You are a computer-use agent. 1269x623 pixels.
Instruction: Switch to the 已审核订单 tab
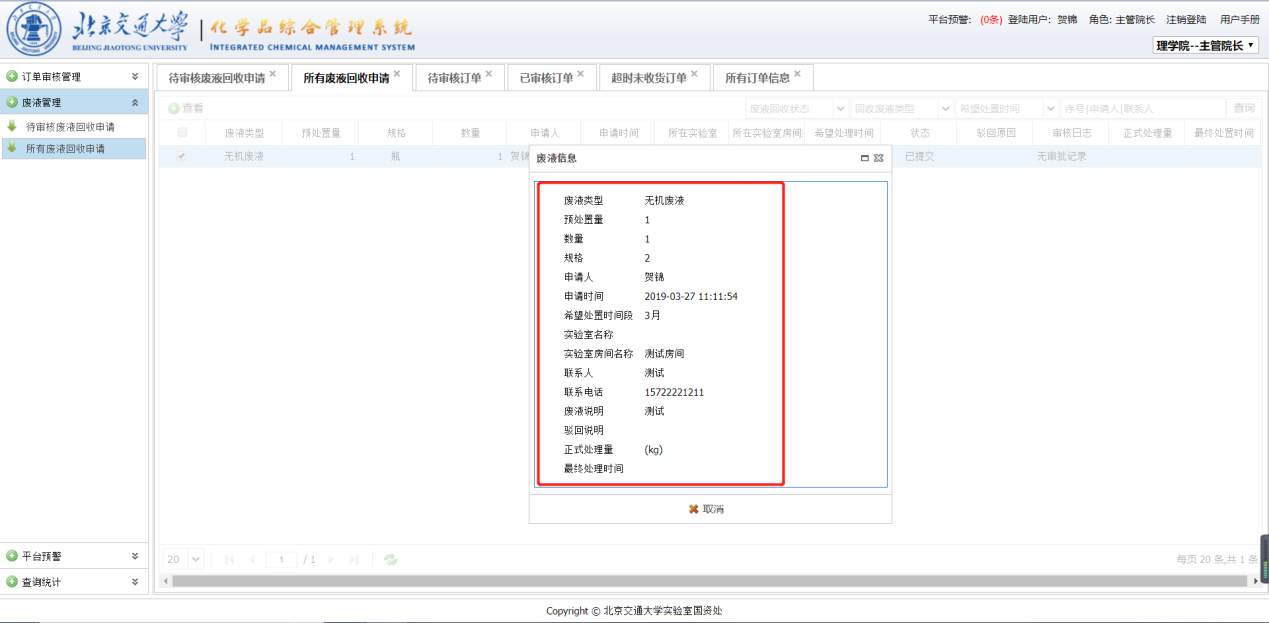546,78
